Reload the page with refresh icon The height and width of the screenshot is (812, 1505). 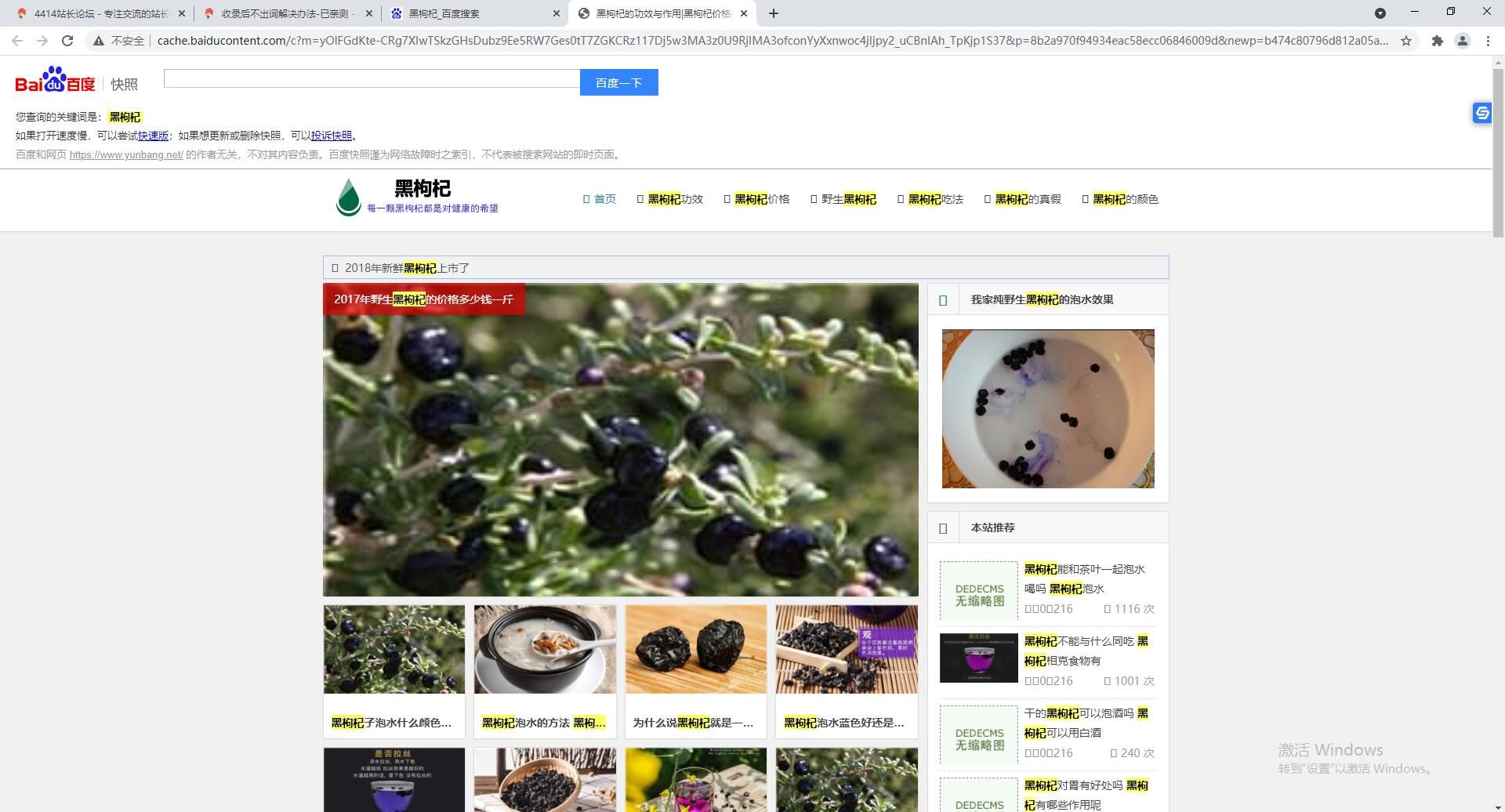(x=67, y=41)
